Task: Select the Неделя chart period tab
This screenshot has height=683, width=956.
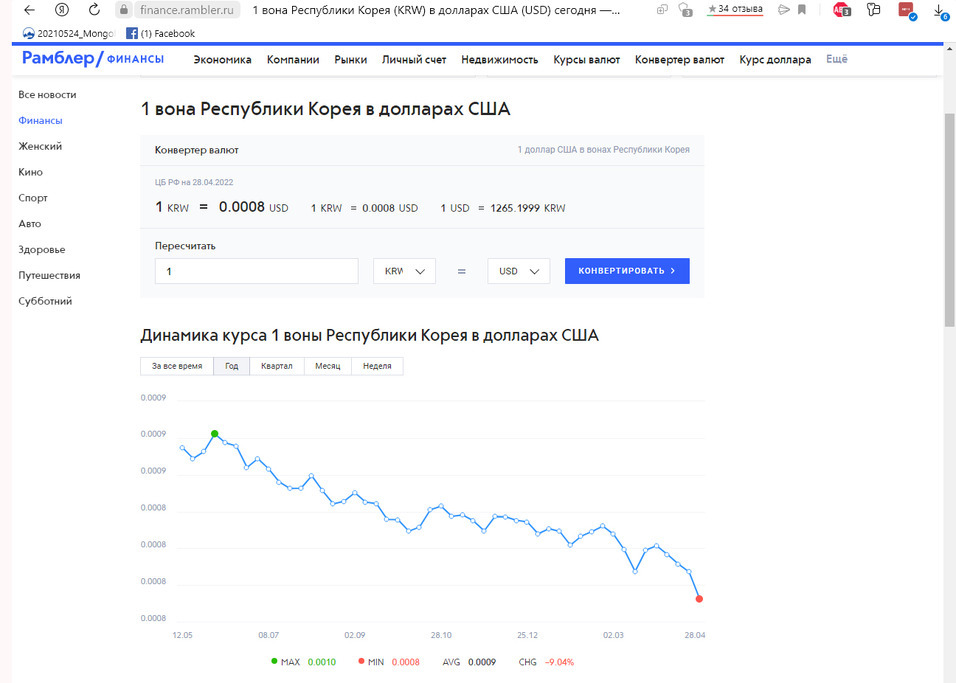Action: (377, 366)
